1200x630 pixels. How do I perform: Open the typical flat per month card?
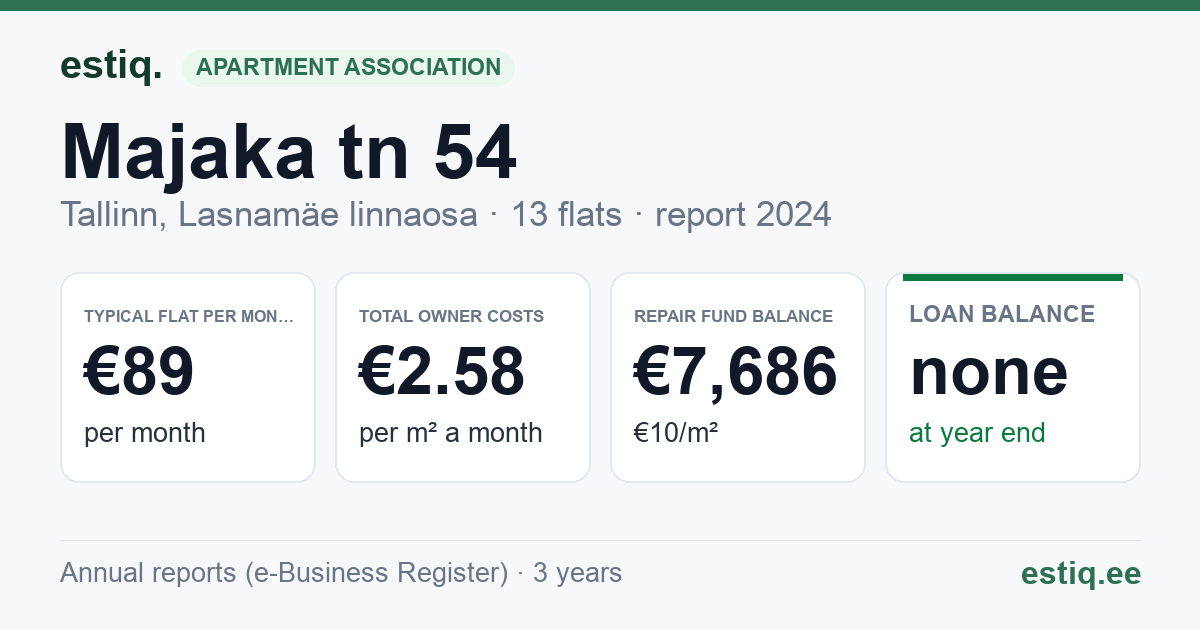click(188, 377)
